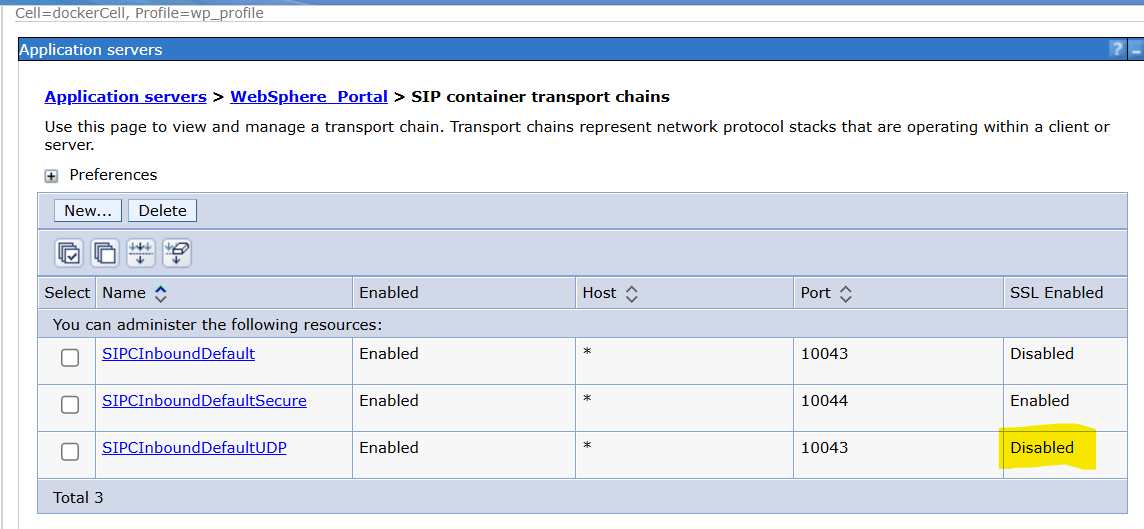Check the SIPCInboundDefaultSecure row checkbox
This screenshot has height=529, width=1144.
coord(70,404)
